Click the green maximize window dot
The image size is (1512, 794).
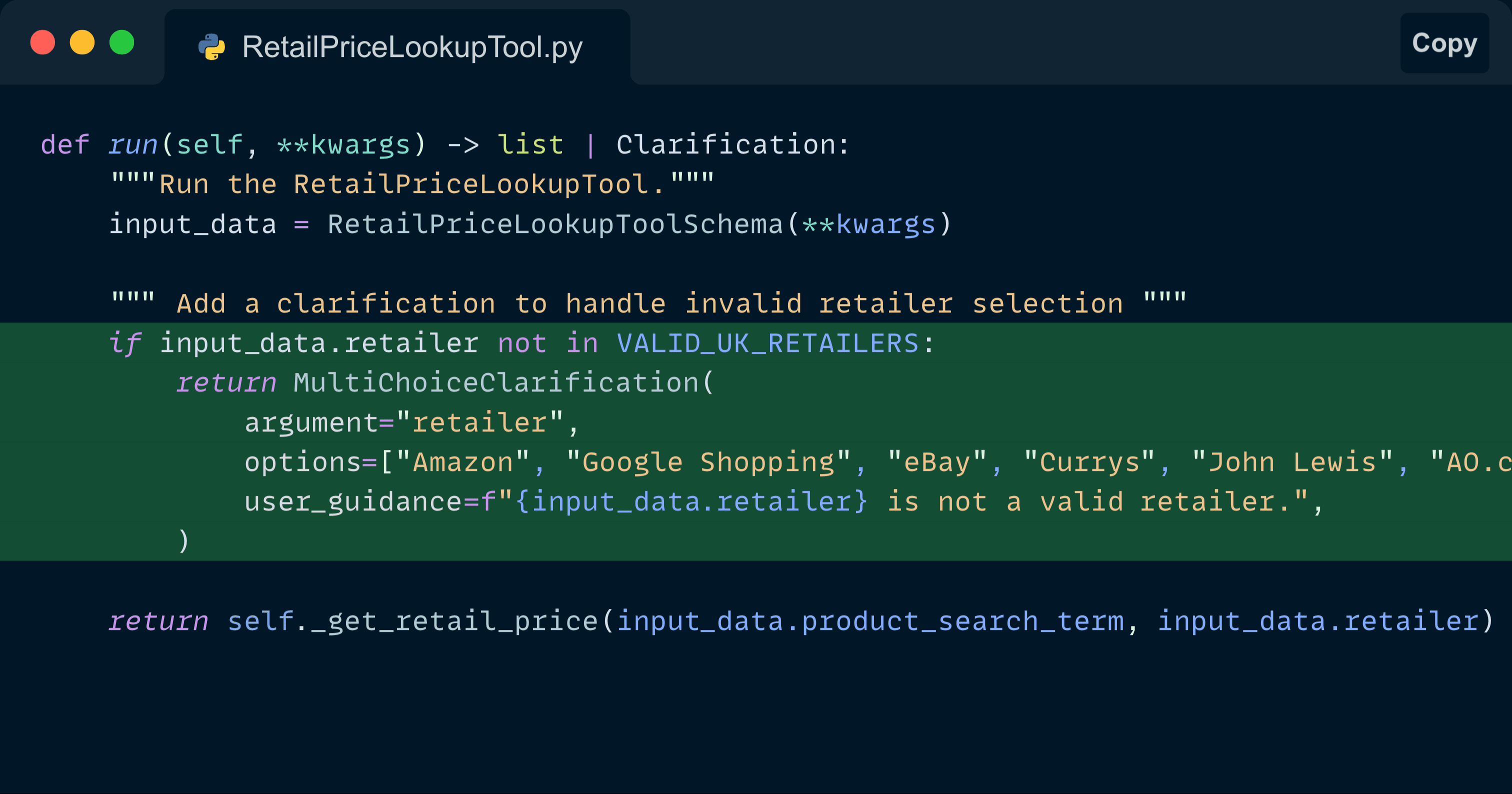pyautogui.click(x=122, y=42)
